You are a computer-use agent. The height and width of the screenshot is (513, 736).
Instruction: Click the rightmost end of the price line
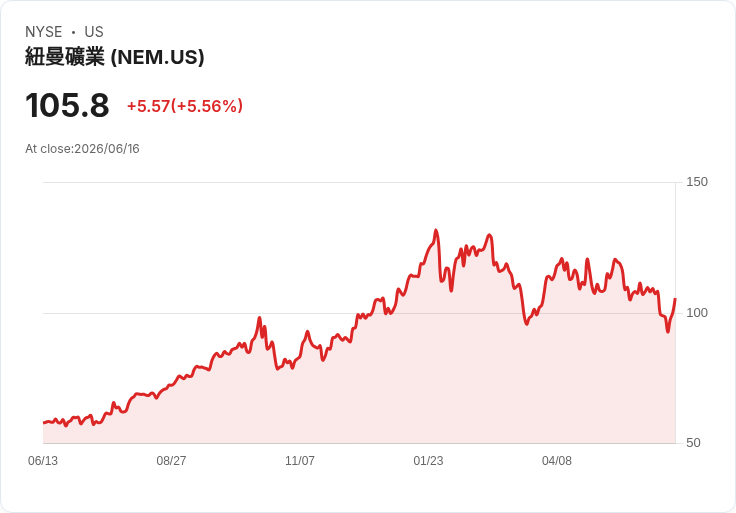tap(675, 299)
